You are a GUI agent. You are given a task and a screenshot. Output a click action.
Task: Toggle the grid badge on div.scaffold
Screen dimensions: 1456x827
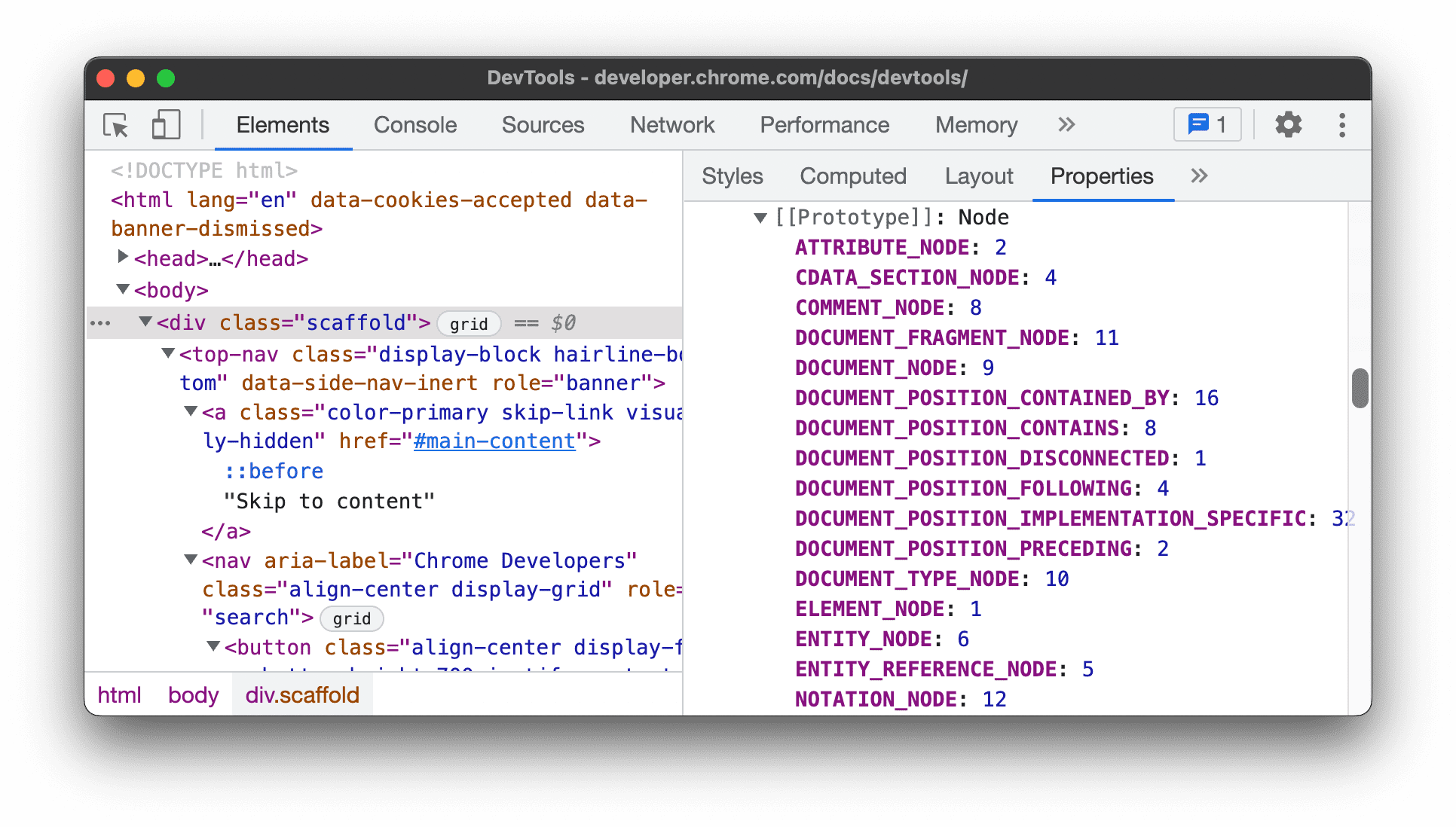(465, 322)
